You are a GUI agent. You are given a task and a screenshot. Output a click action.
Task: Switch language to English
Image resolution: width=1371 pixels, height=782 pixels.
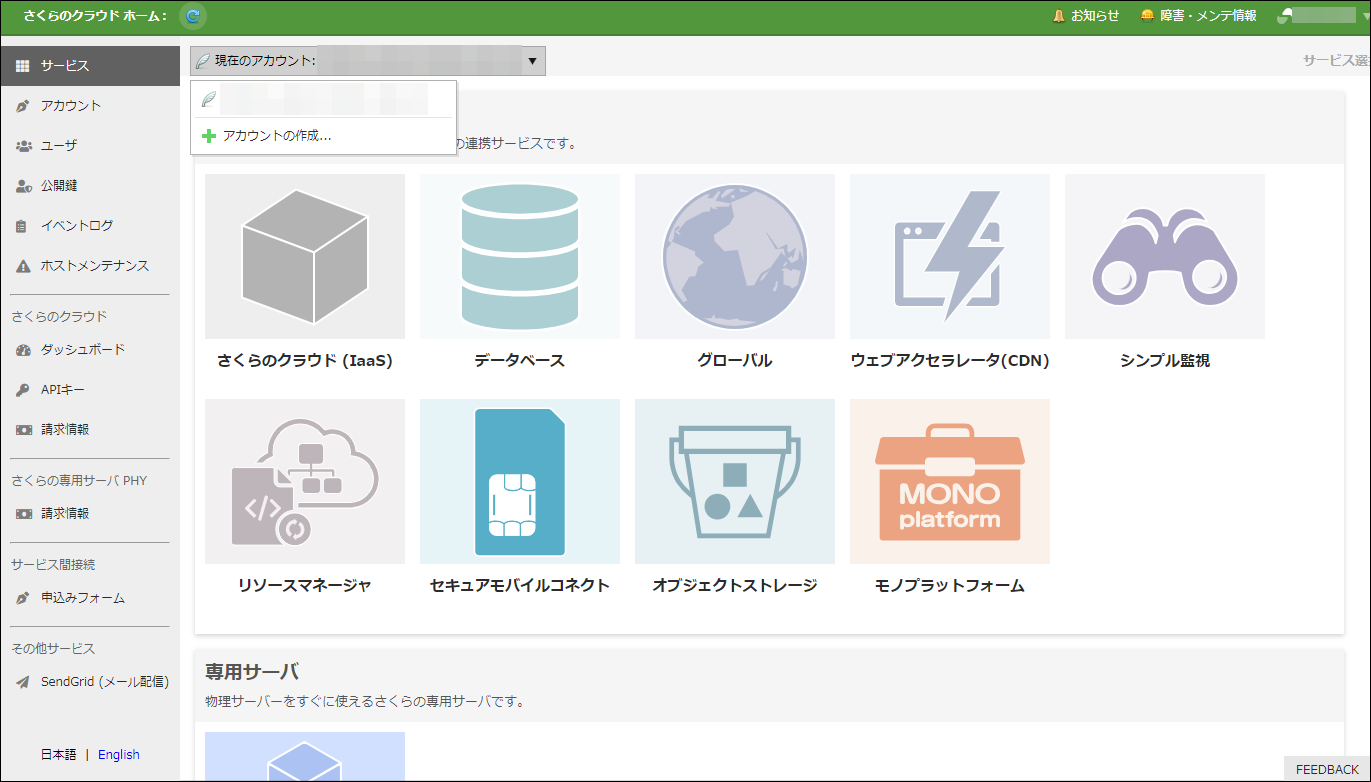[119, 755]
